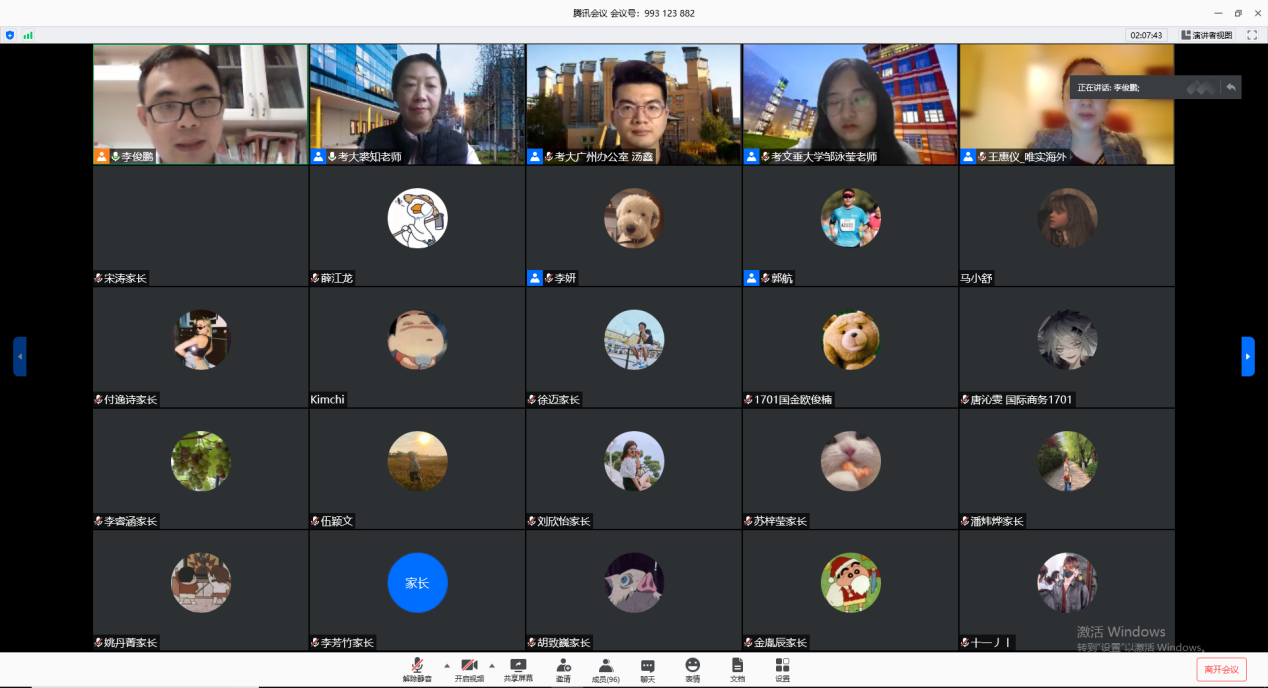Viewport: 1268px width, 688px height.
Task: Open the 表情 emoji reactions icon
Action: 692,669
